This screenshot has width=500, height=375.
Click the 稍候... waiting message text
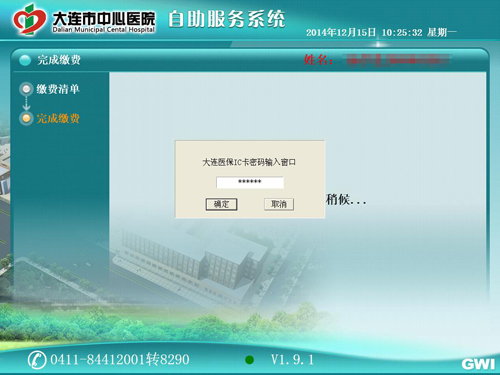tap(346, 199)
